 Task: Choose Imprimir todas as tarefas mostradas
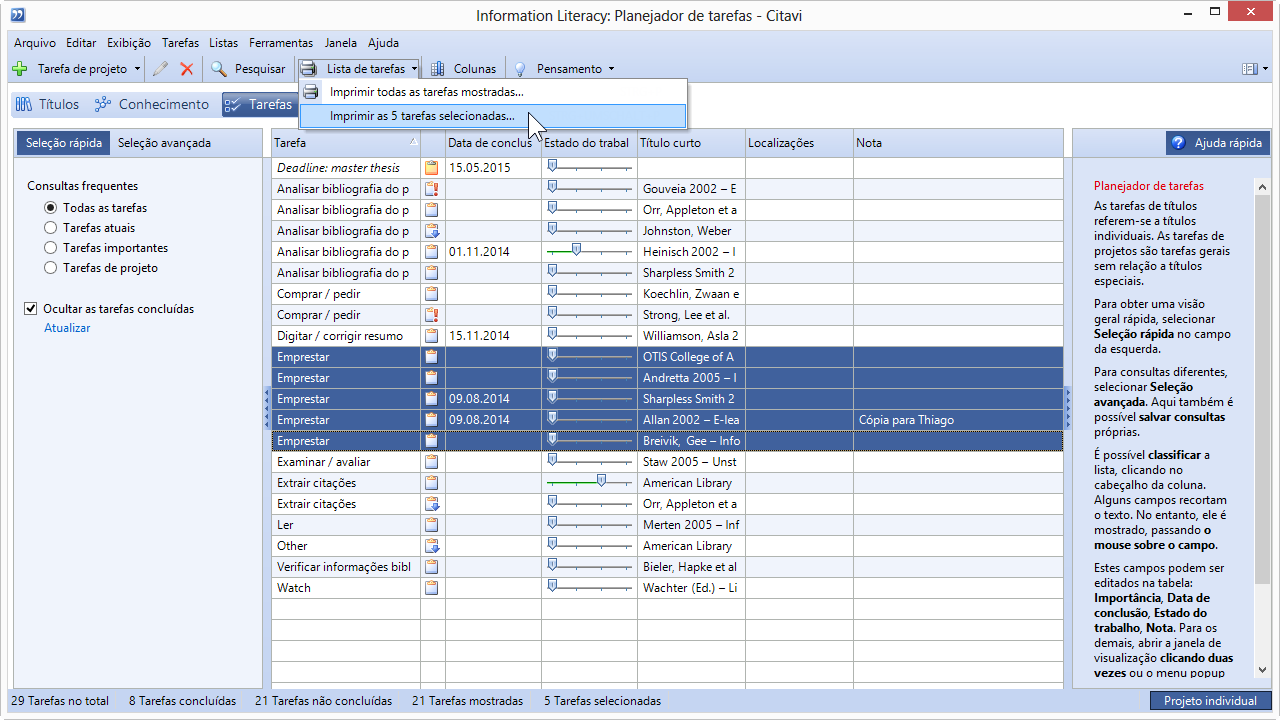click(493, 92)
